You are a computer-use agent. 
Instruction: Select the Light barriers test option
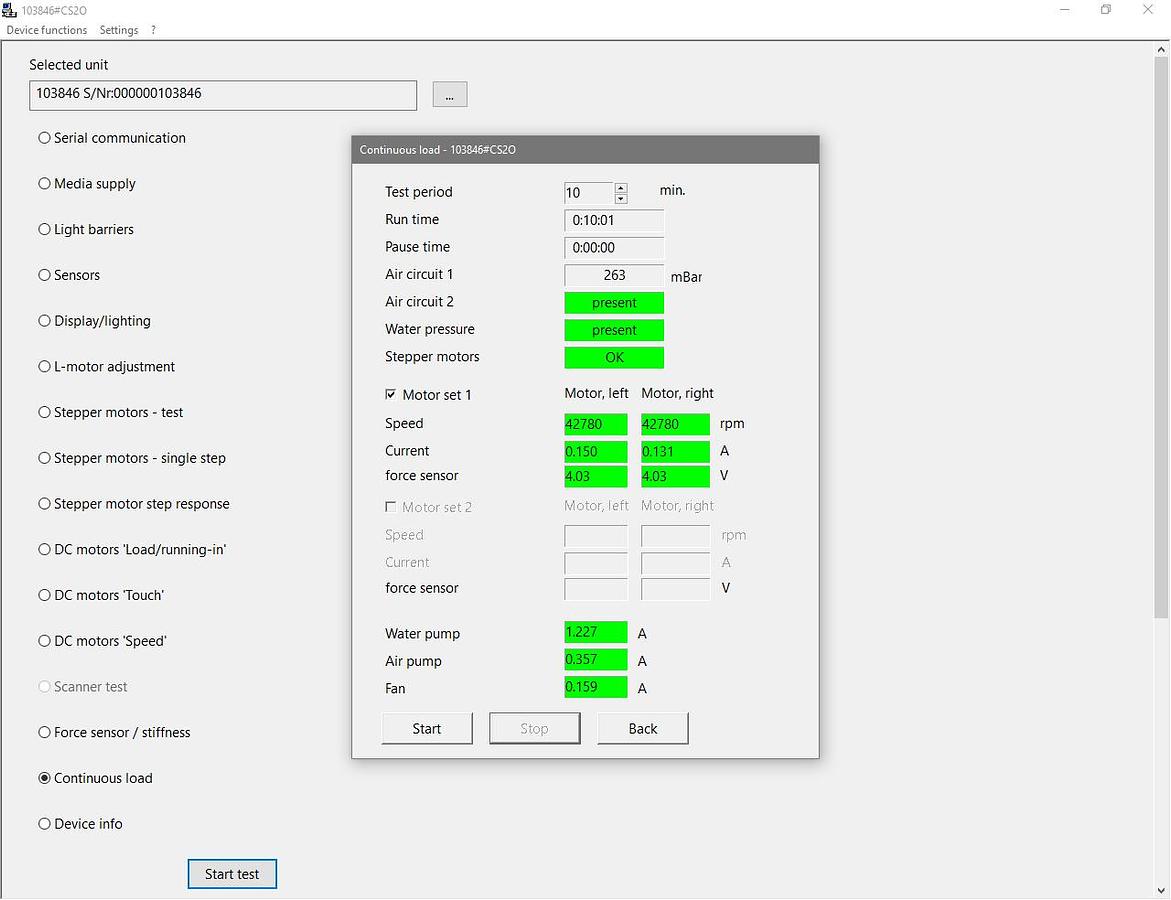(x=44, y=230)
